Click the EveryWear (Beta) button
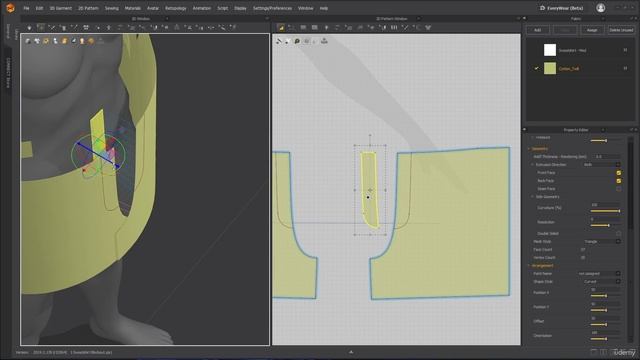This screenshot has height=360, width=640. (x=561, y=8)
